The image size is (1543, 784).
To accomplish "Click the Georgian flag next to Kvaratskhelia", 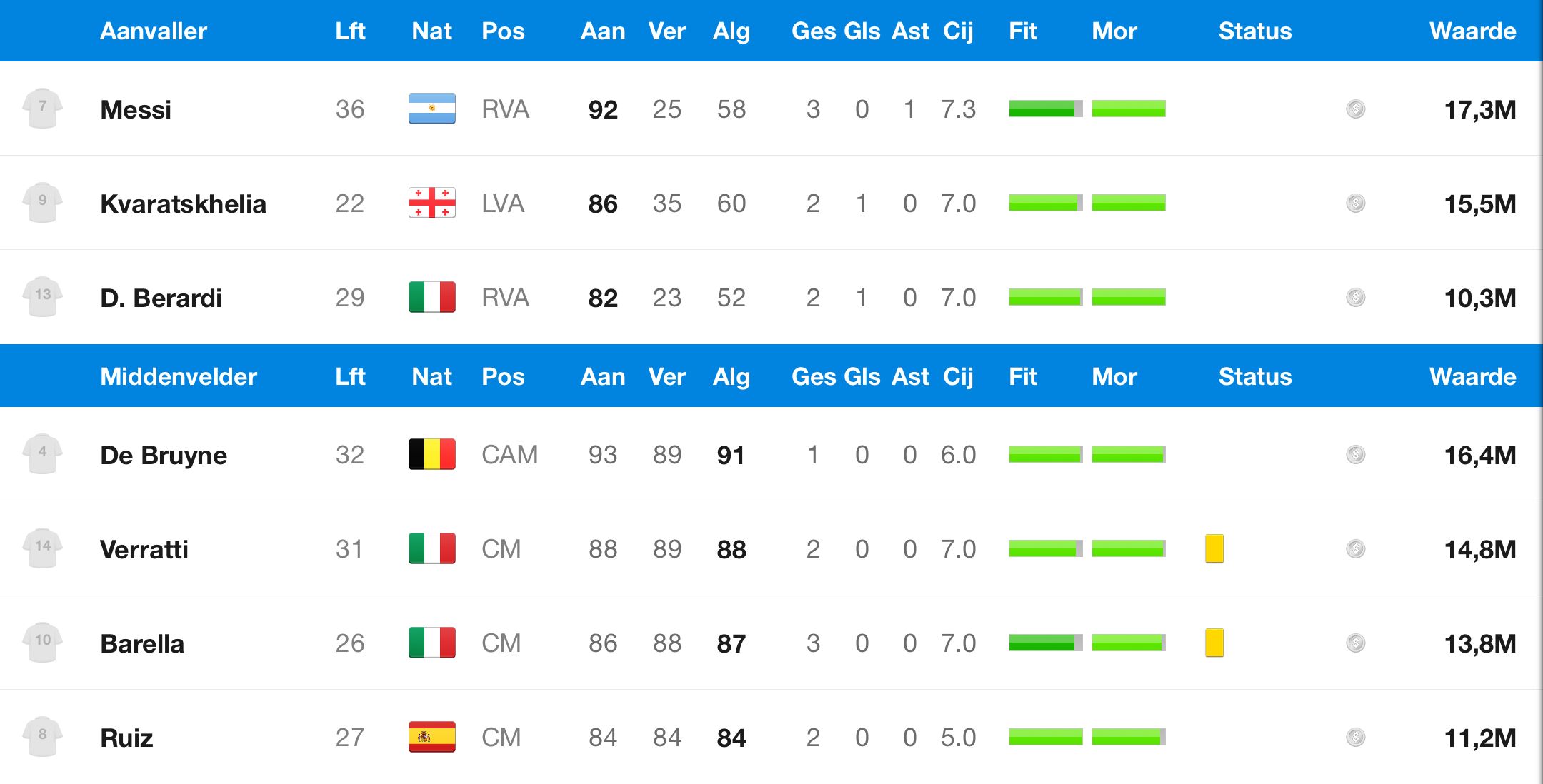I will tap(431, 203).
